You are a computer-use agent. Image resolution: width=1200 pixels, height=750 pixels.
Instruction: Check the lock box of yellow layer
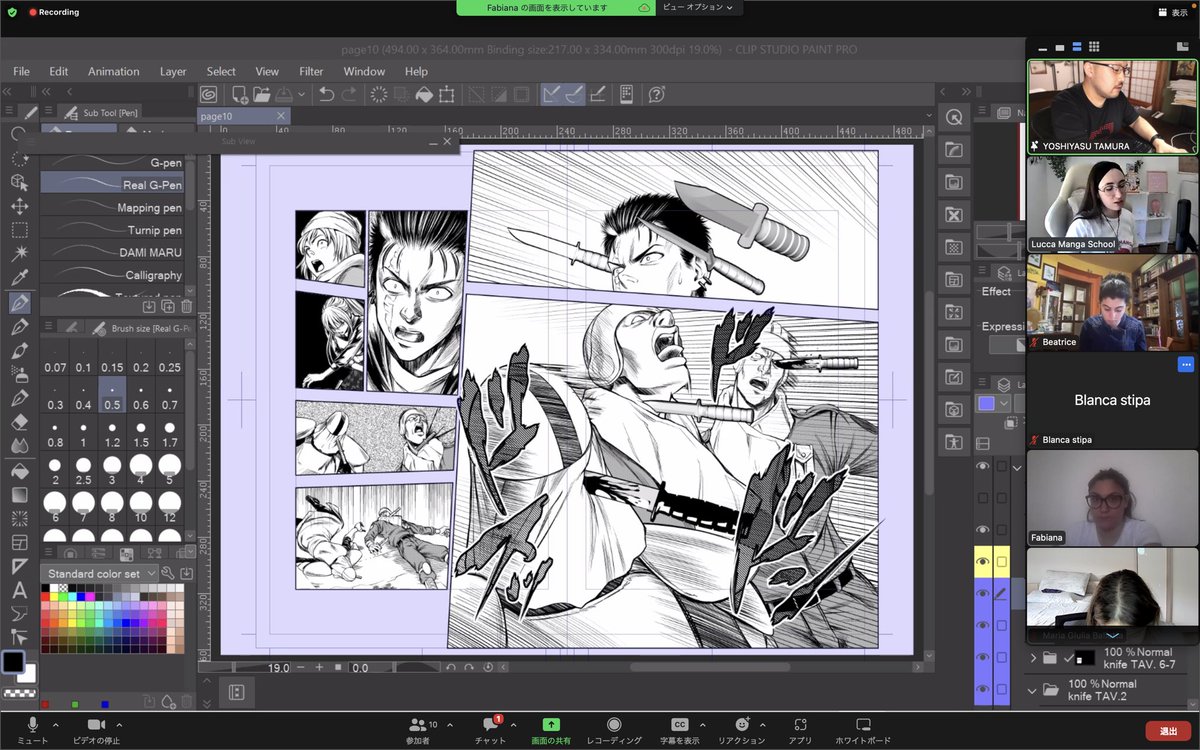click(1001, 563)
